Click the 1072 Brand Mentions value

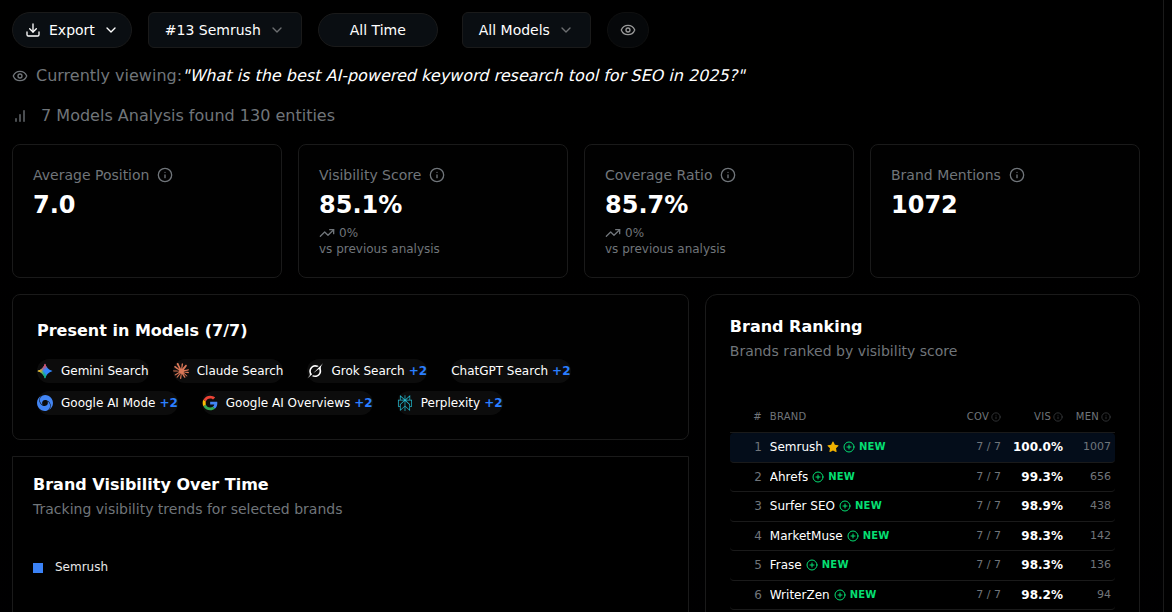924,205
